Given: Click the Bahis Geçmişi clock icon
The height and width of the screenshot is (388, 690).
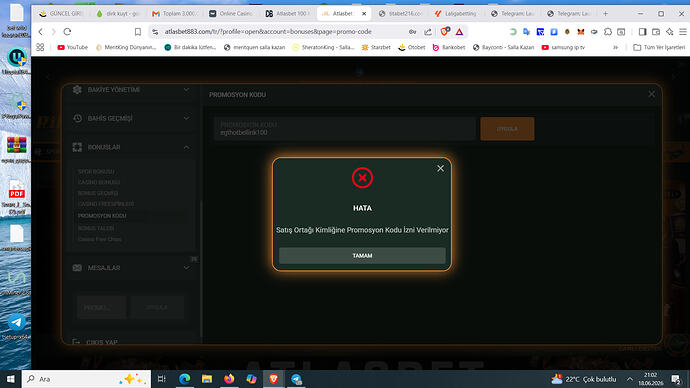Looking at the screenshot, I should [77, 118].
